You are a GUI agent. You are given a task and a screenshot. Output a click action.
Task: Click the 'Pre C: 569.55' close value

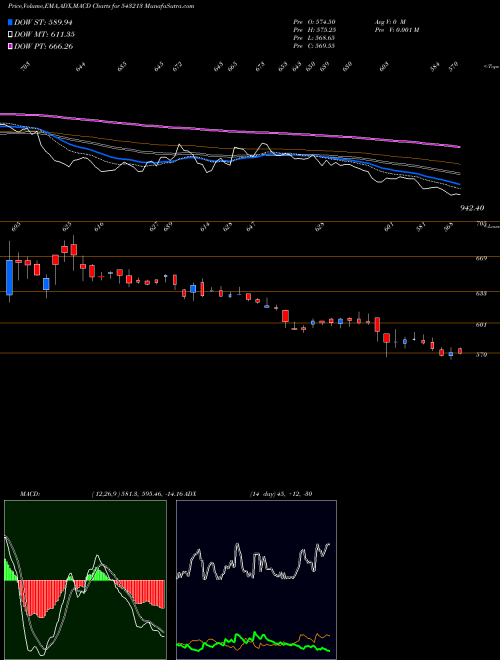coord(314,46)
